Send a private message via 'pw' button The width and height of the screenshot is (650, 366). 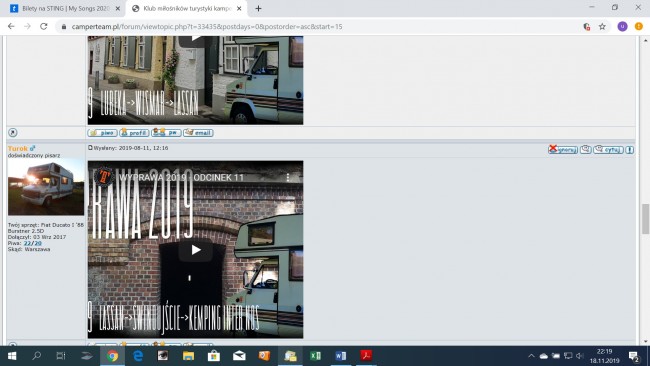coord(166,133)
